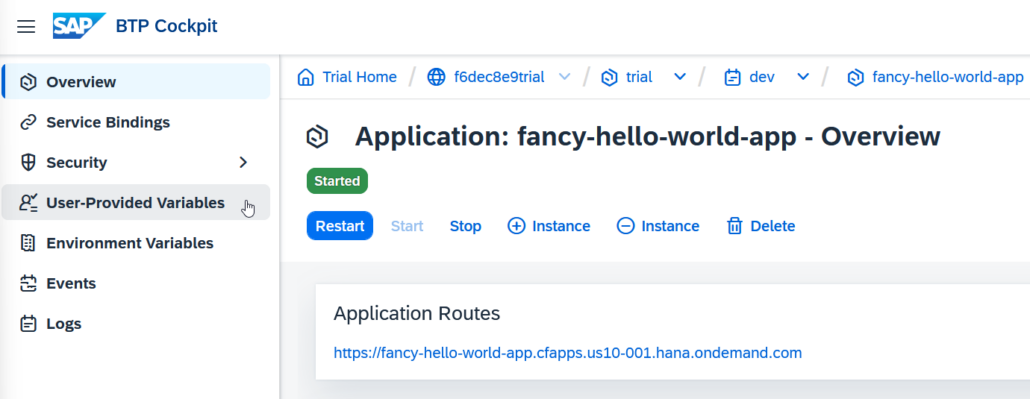Click the Logs notepad icon
1030x399 pixels.
(x=28, y=323)
